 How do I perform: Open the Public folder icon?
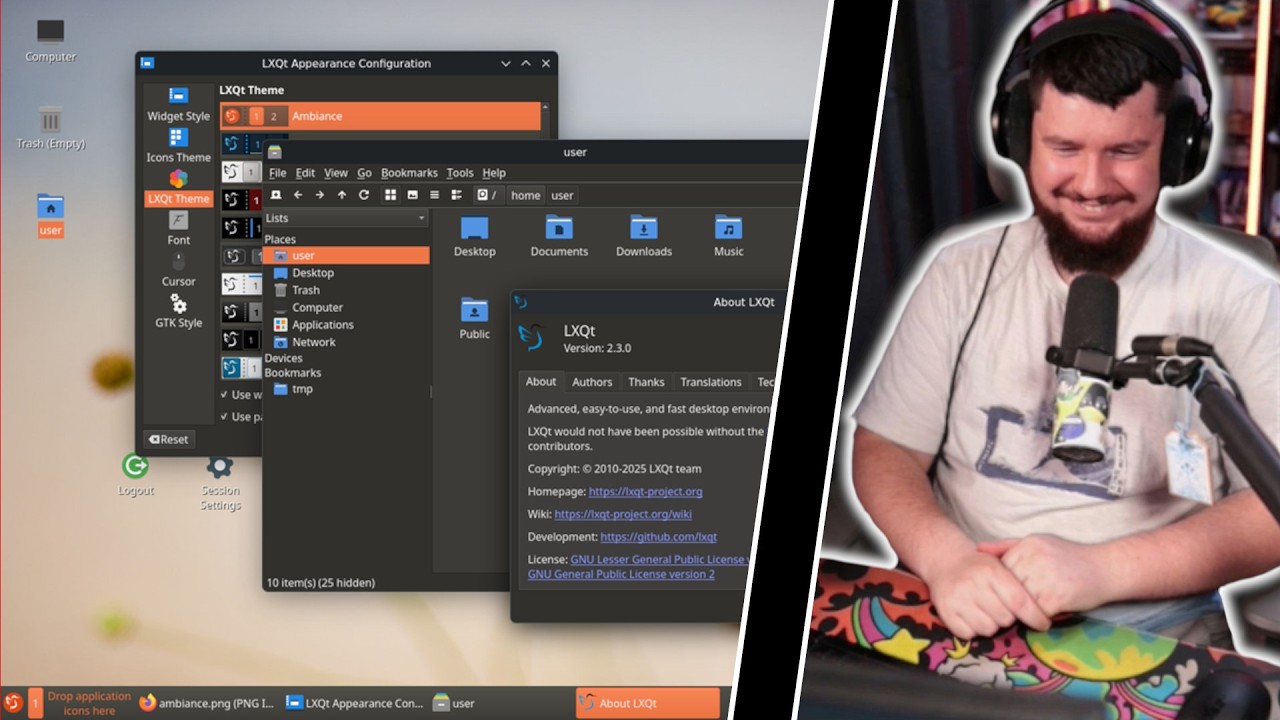point(475,319)
